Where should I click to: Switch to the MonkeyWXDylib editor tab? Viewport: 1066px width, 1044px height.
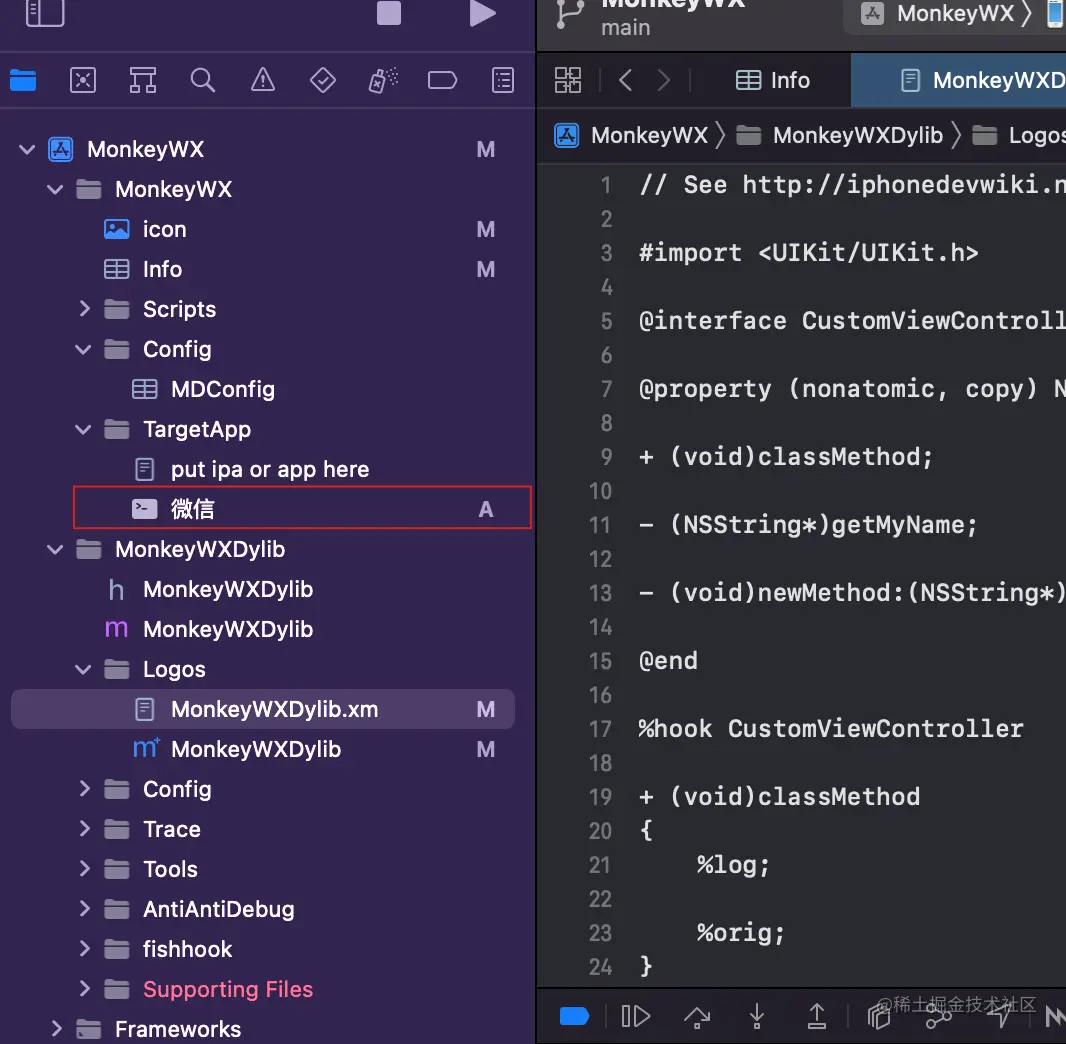[x=959, y=80]
